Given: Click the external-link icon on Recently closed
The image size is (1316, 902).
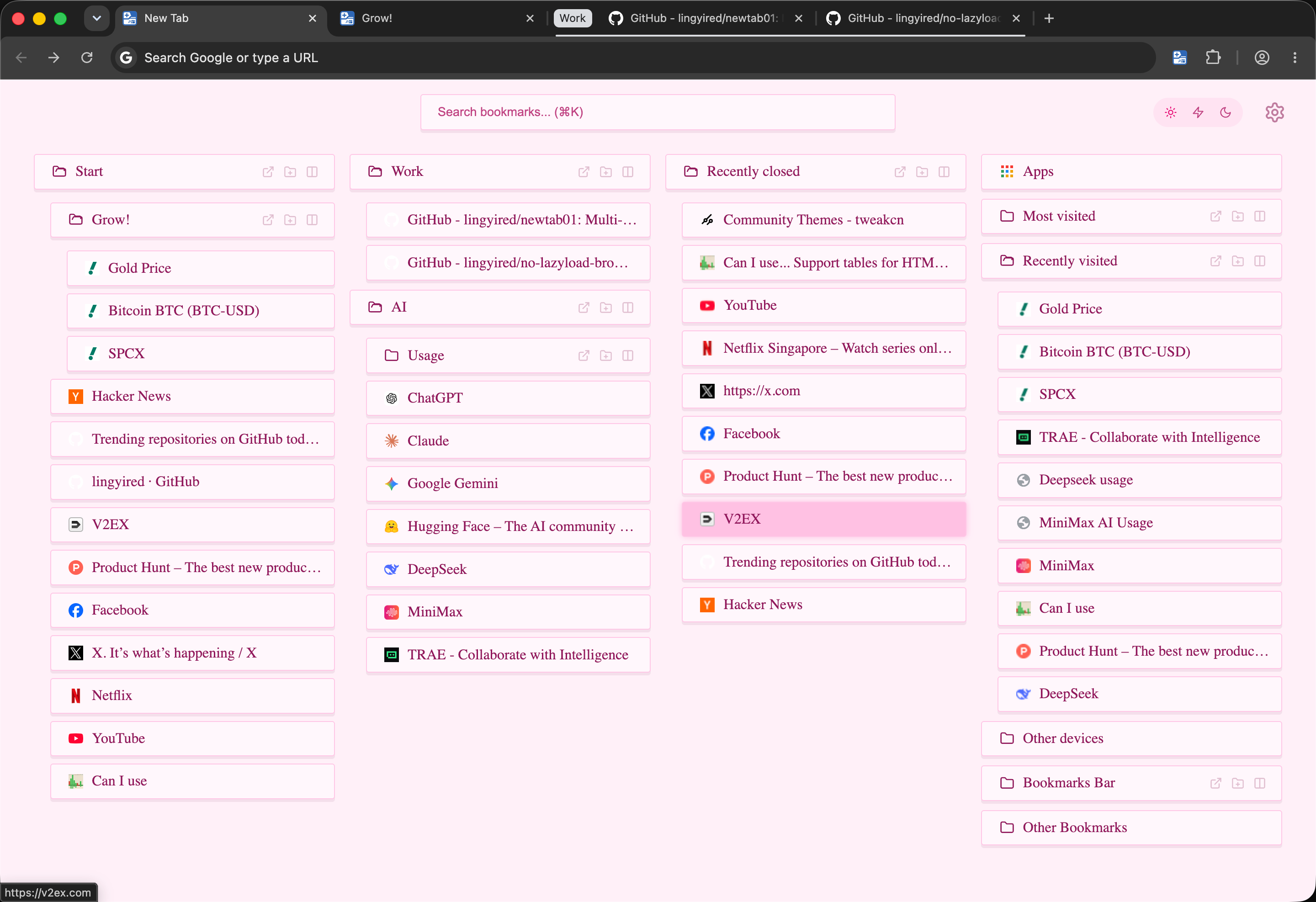Looking at the screenshot, I should [900, 171].
